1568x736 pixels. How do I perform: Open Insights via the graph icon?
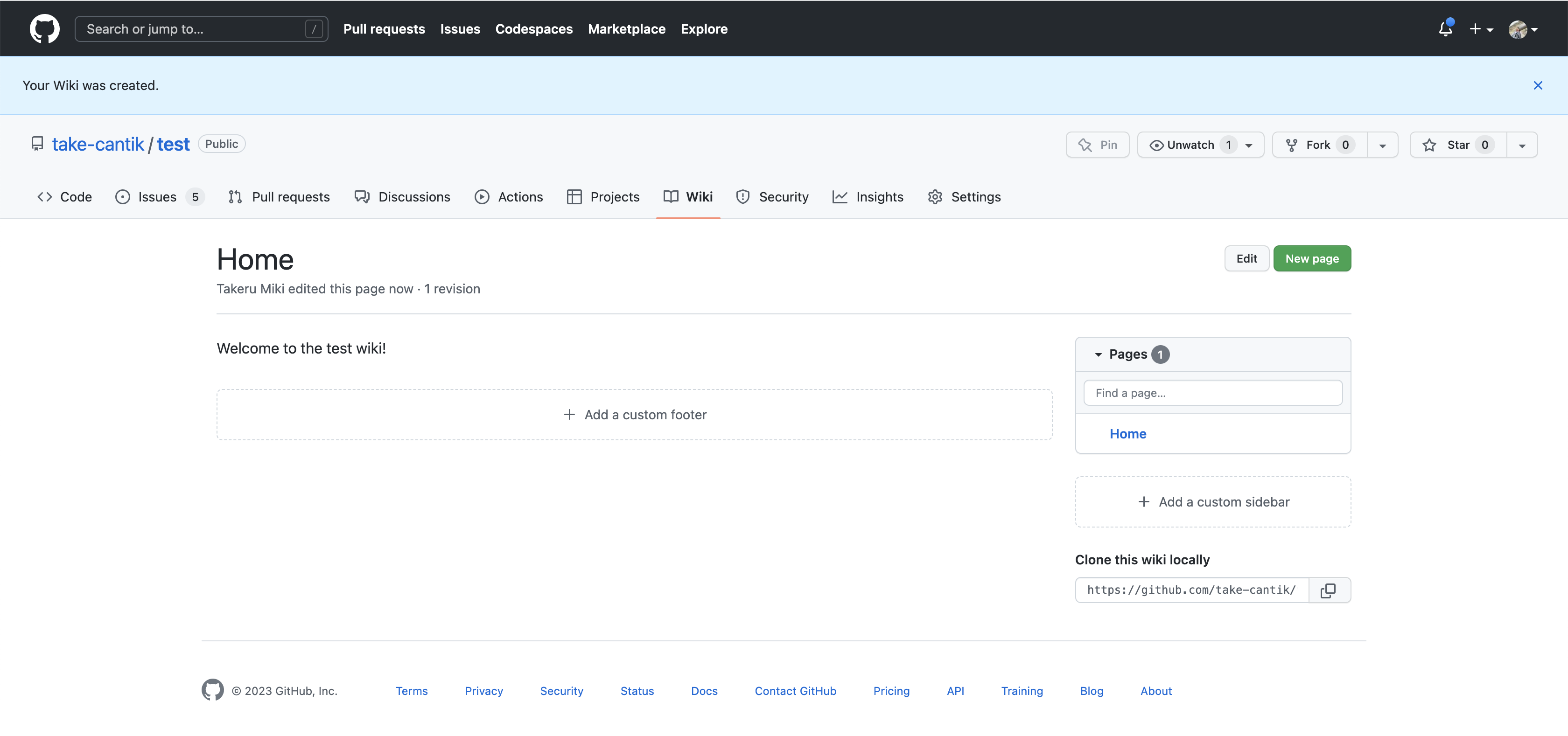tap(840, 196)
